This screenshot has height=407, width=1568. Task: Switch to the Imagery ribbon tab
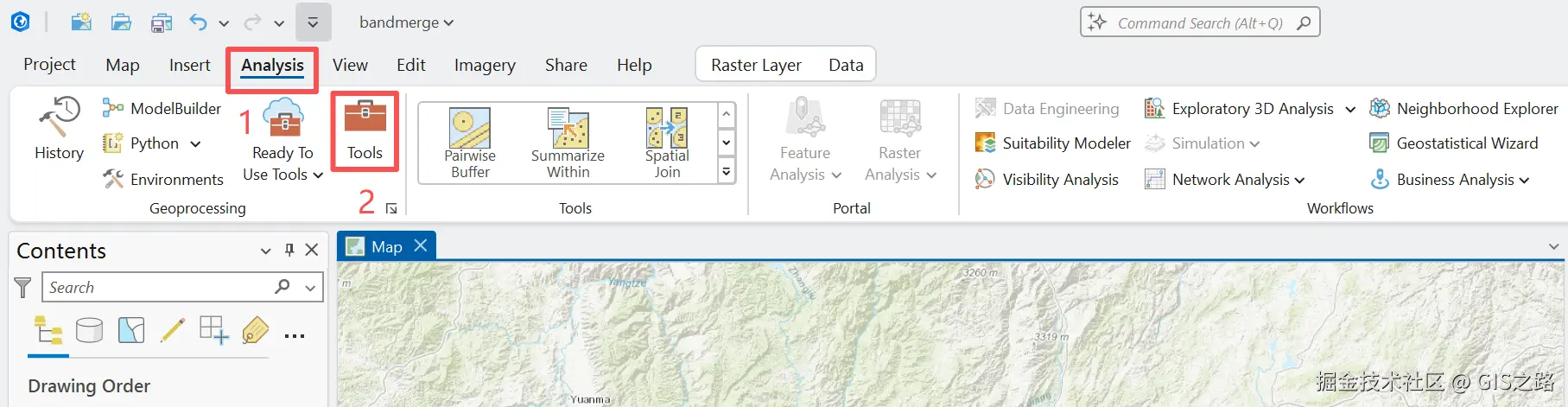pyautogui.click(x=485, y=65)
